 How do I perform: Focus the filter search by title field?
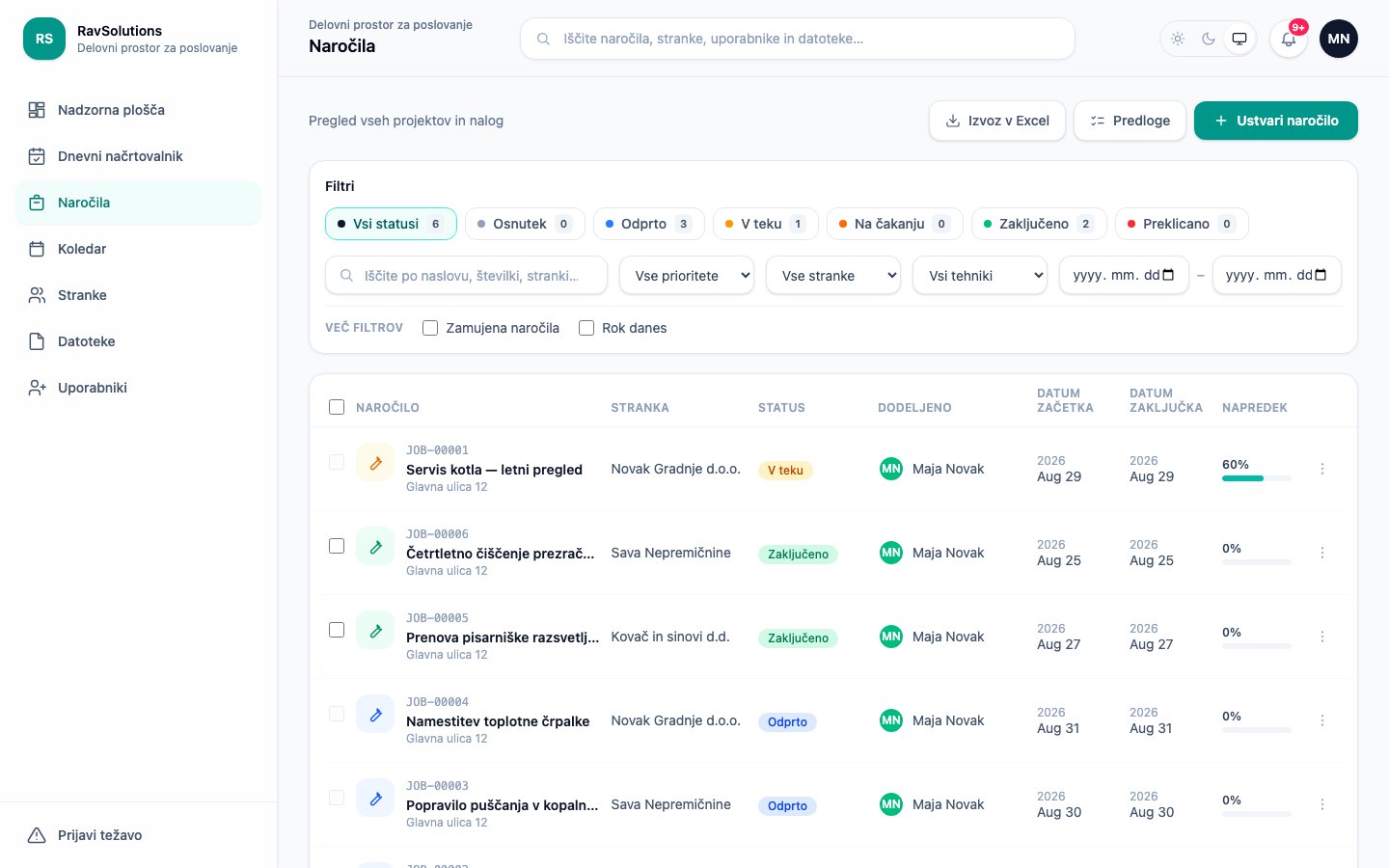(467, 275)
